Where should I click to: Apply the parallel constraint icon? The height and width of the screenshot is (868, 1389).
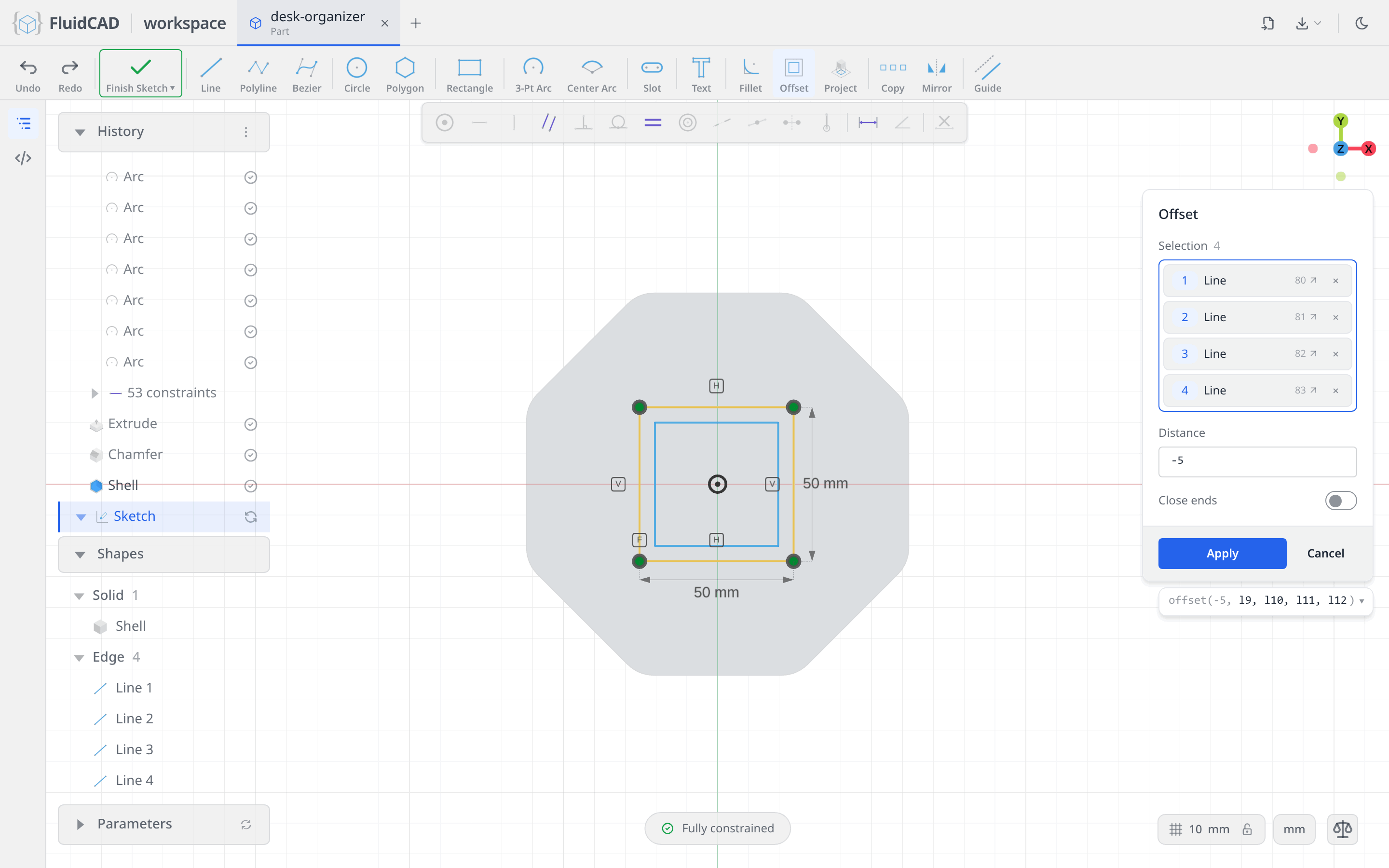click(548, 122)
